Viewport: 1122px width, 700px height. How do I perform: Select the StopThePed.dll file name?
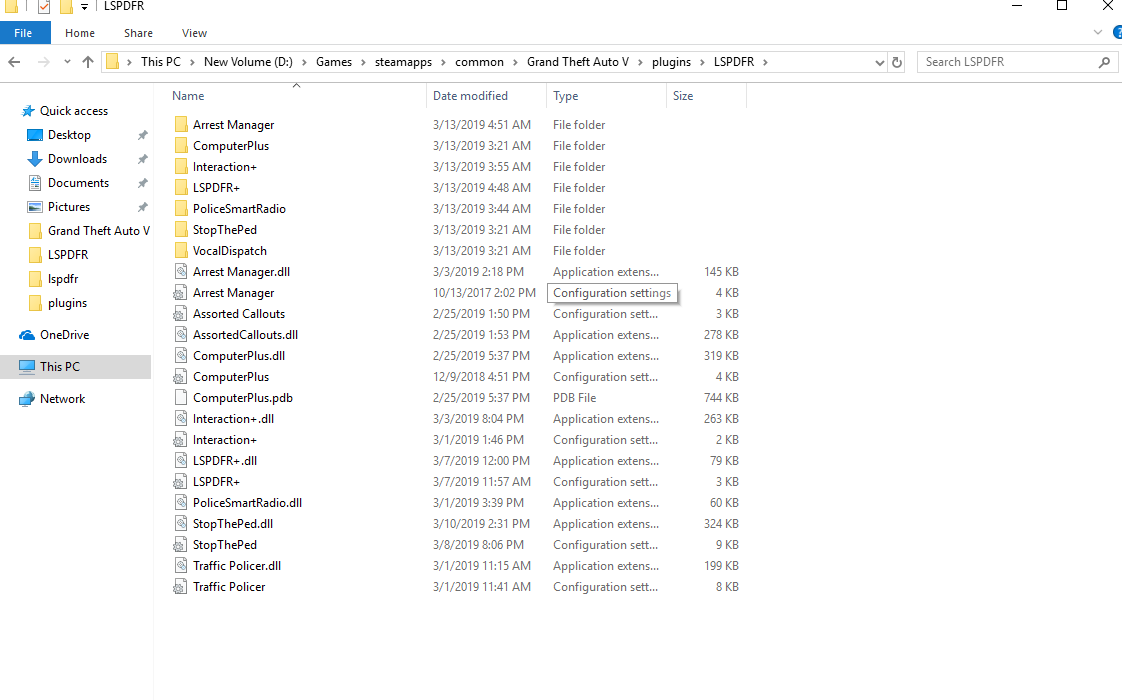tap(233, 524)
